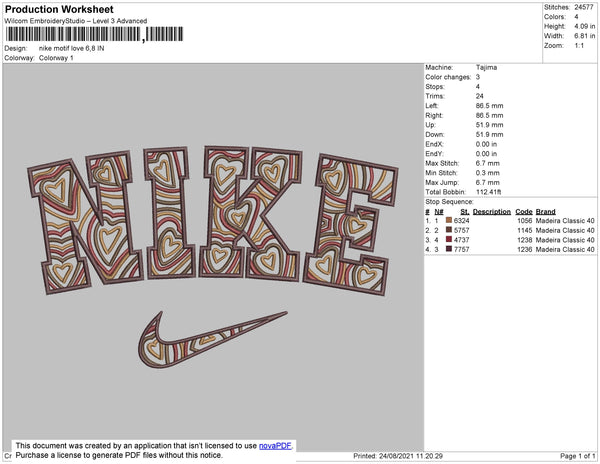
Task: Click the 'Code' column header
Action: 524,212
